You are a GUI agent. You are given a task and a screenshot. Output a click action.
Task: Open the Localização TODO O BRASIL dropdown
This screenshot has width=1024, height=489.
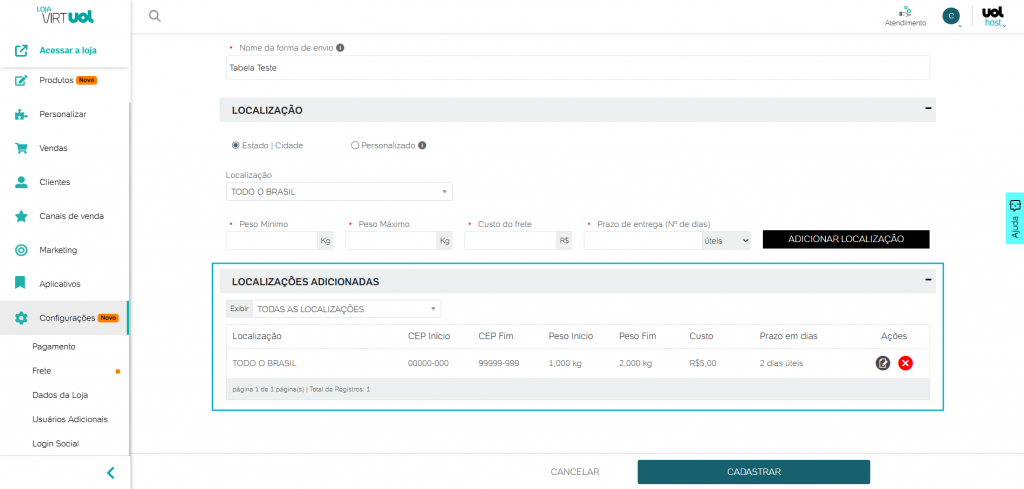click(x=339, y=192)
